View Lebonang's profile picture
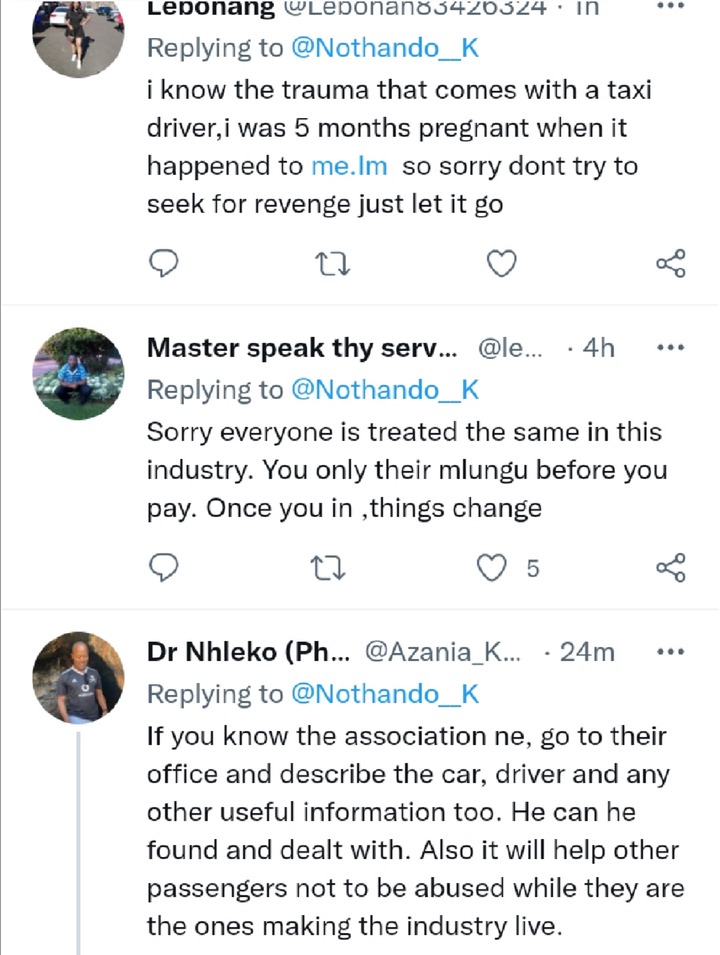 pos(78,32)
